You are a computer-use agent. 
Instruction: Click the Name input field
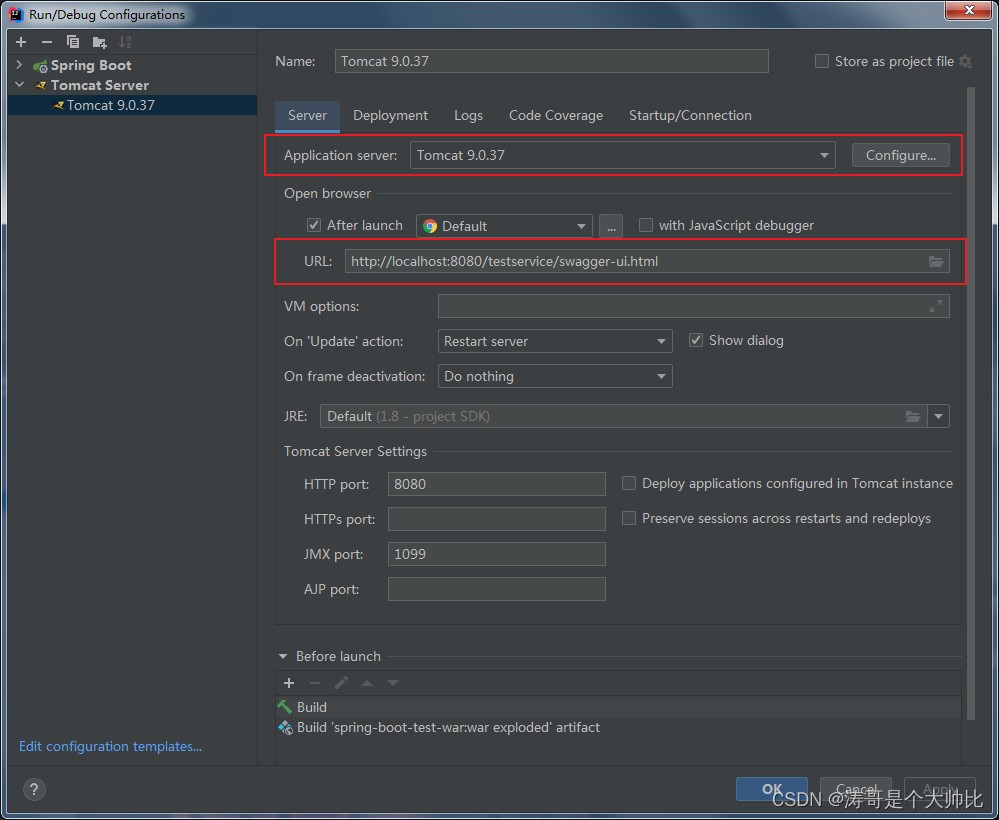pos(552,61)
